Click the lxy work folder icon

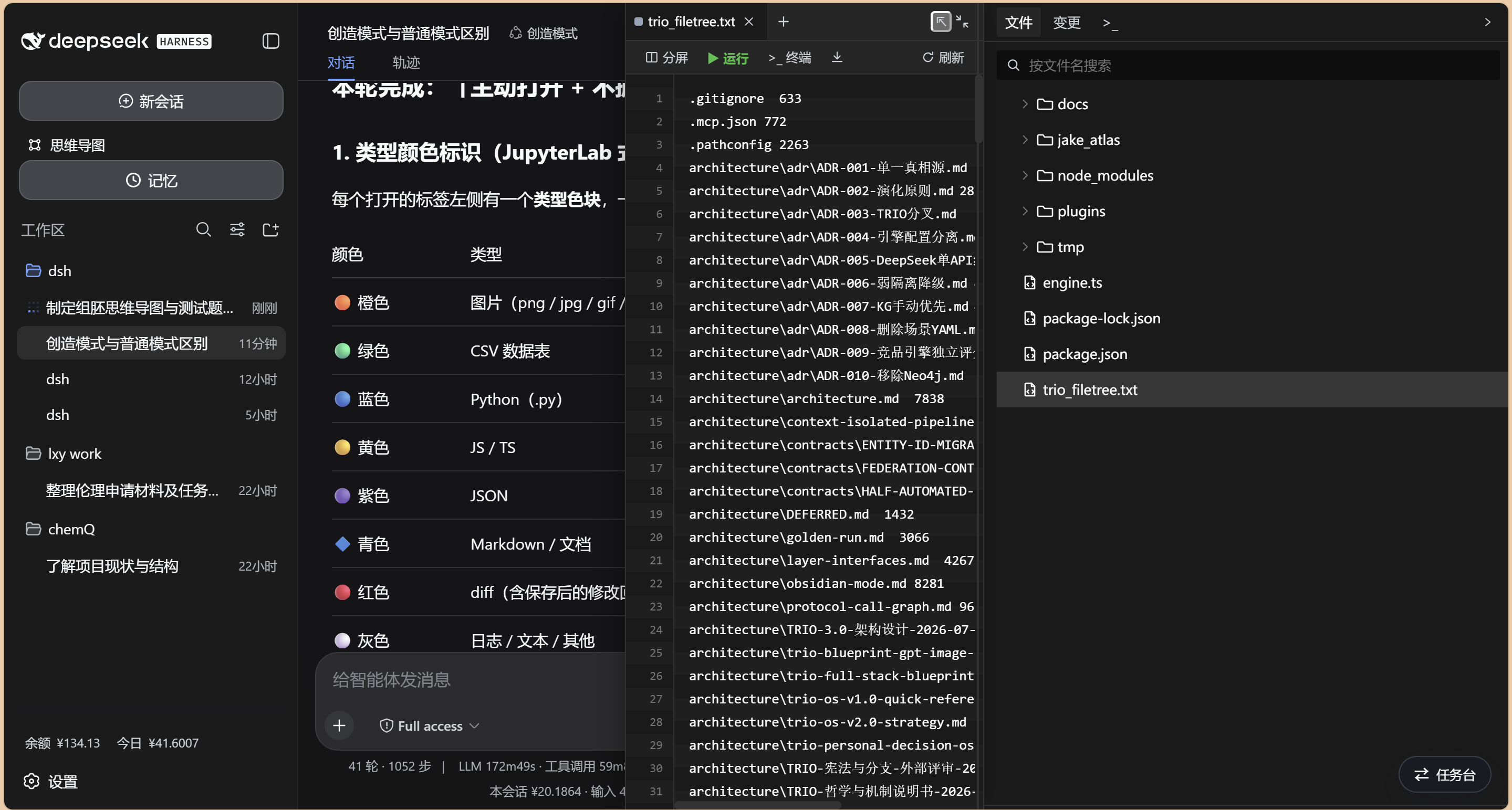click(34, 454)
